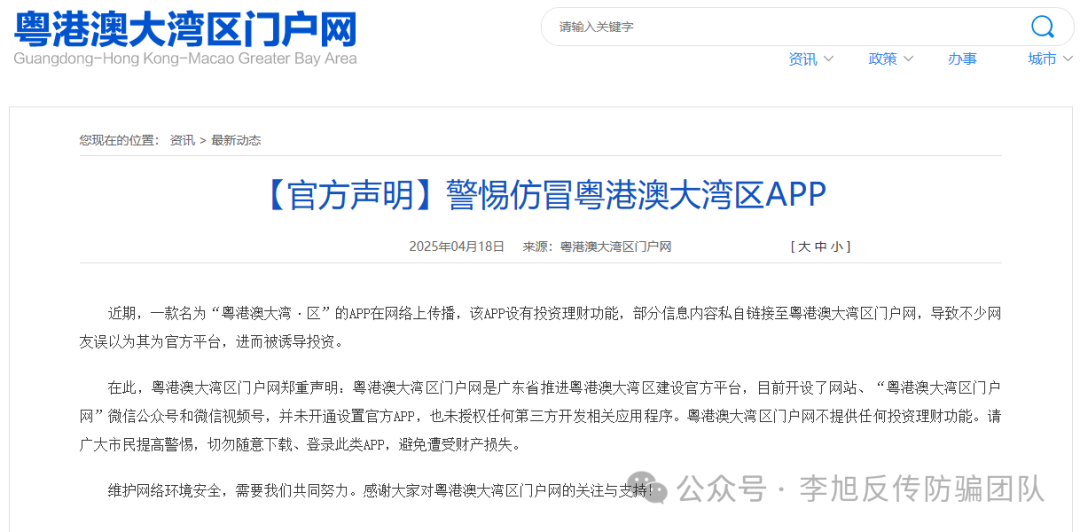This screenshot has height=532, width=1080.
Task: Click the magnifier search icon
Action: (x=1041, y=27)
